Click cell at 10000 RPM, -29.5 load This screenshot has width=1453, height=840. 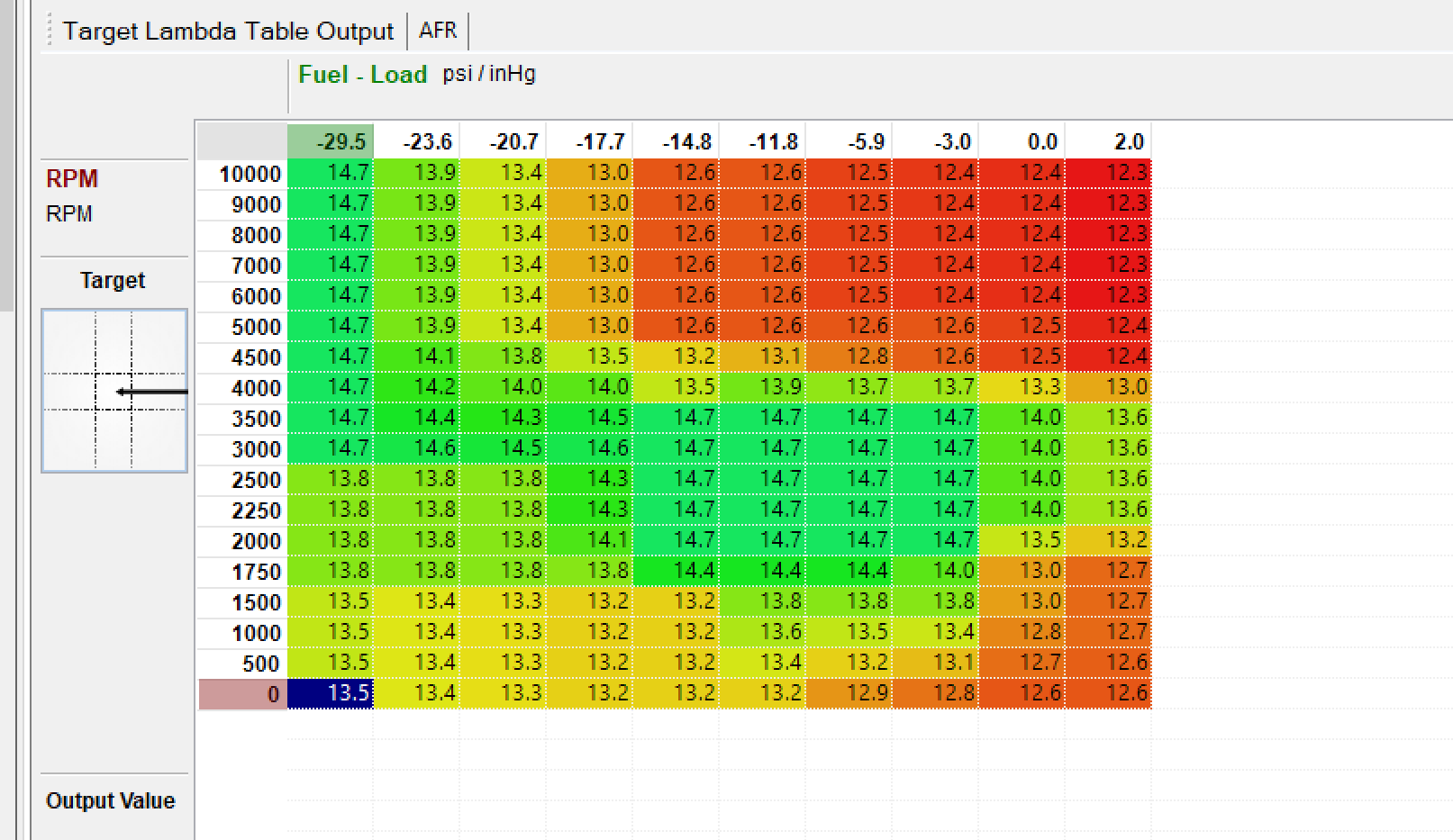pos(331,173)
